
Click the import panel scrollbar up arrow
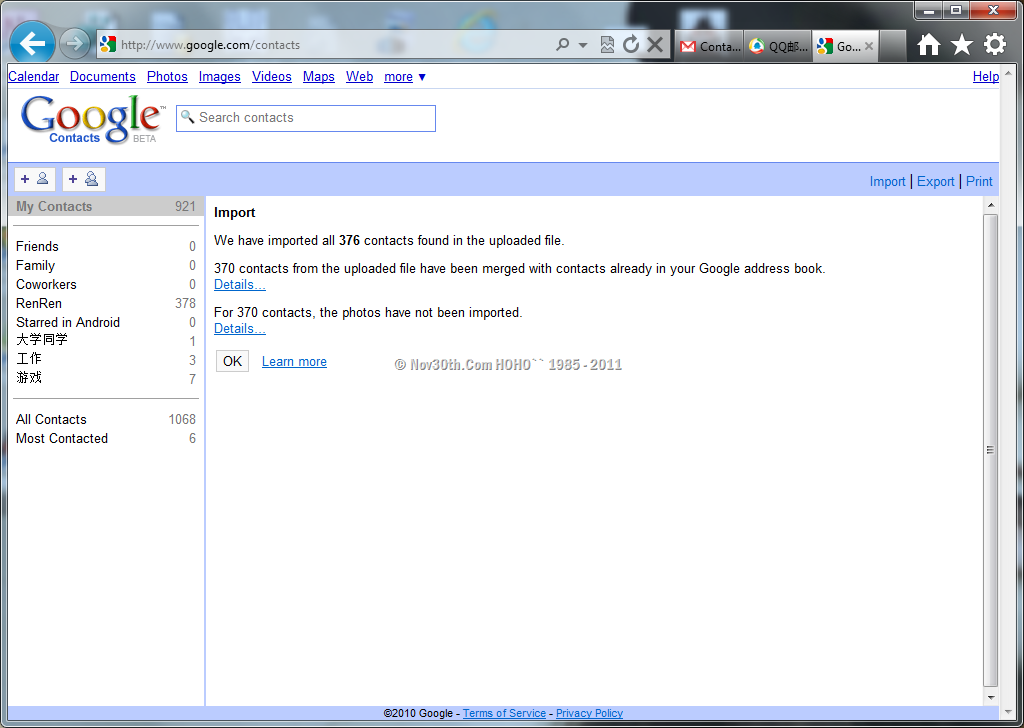[991, 205]
